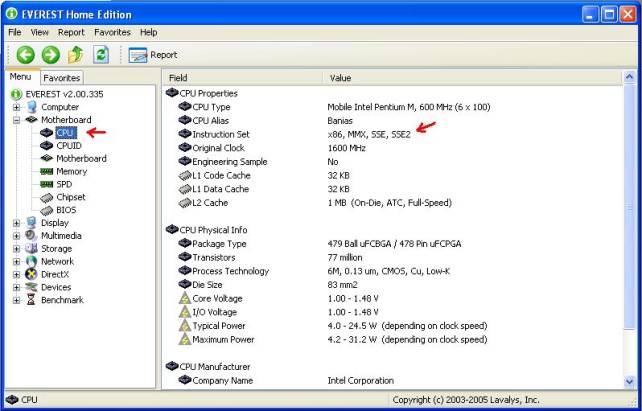Select the BIOS tree item
642x411 pixels.
pyautogui.click(x=66, y=210)
